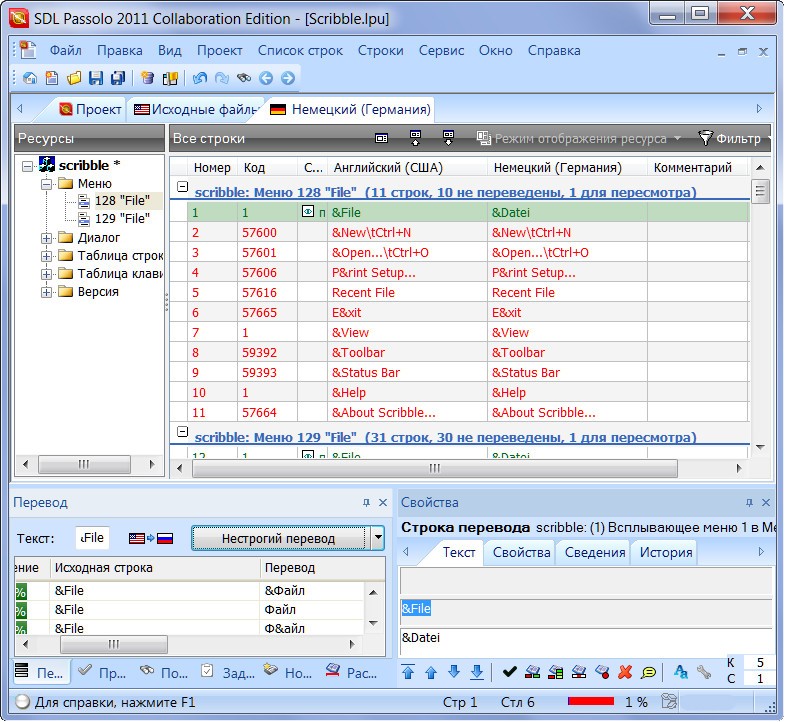785x722 pixels.
Task: Click the save all double-diskette icon
Action: [x=118, y=78]
